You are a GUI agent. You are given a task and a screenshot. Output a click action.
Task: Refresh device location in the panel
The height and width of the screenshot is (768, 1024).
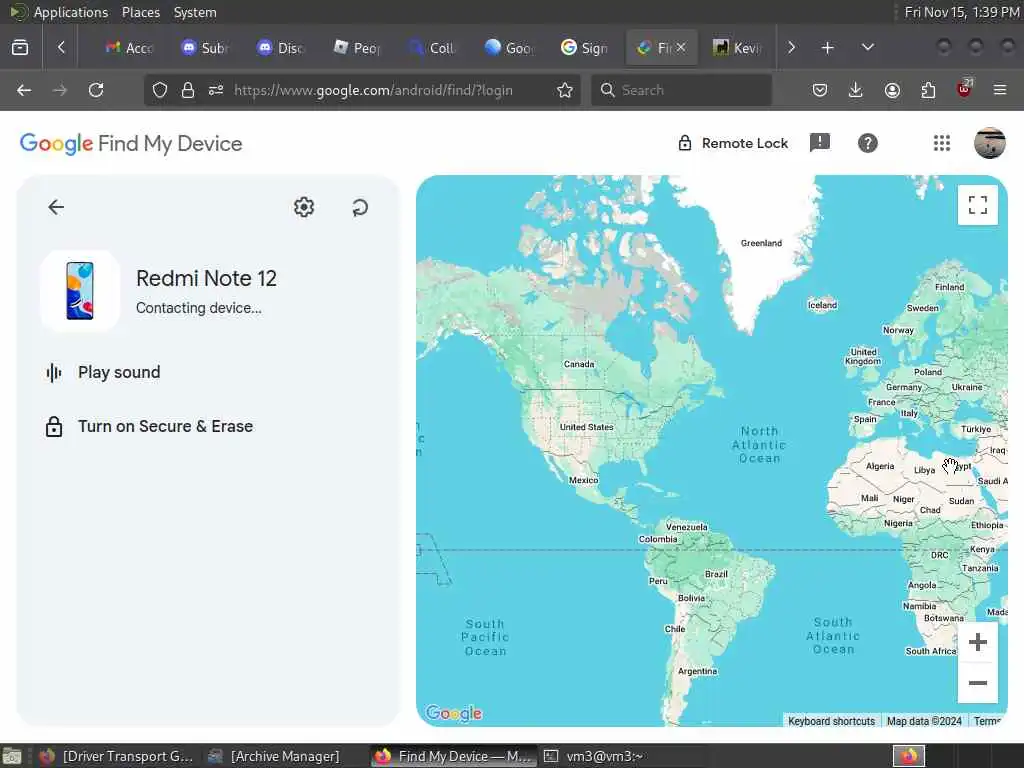tap(360, 208)
